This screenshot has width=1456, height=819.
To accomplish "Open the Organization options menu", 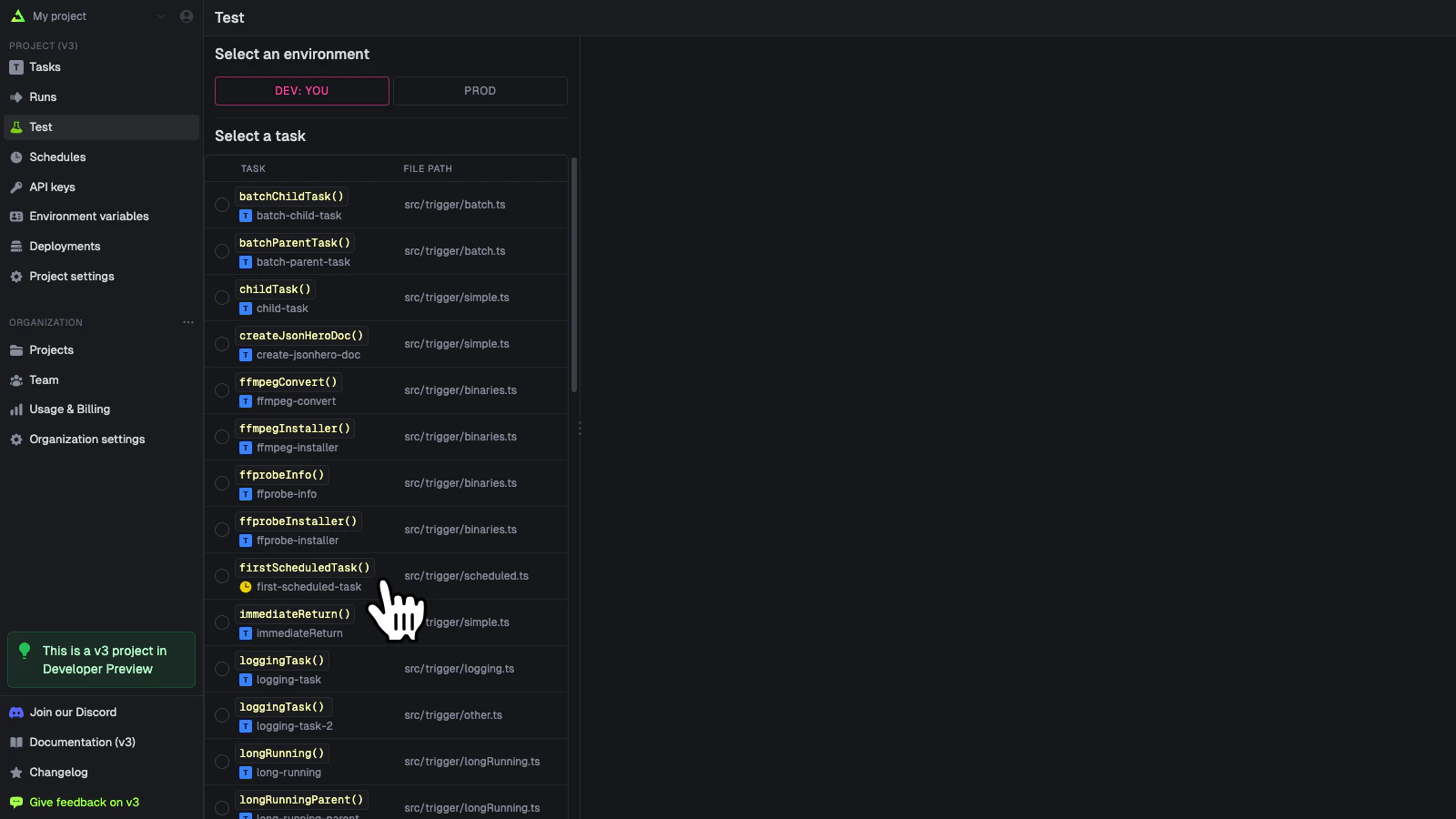I will pyautogui.click(x=188, y=321).
